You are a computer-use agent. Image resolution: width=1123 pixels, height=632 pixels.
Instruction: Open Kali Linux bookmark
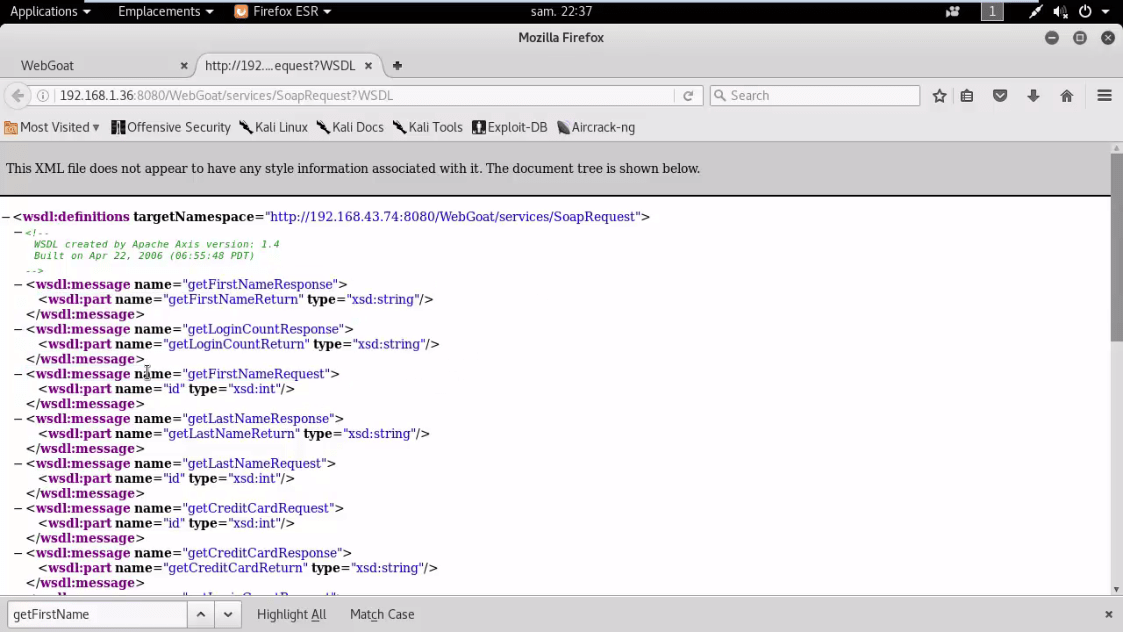pos(273,127)
